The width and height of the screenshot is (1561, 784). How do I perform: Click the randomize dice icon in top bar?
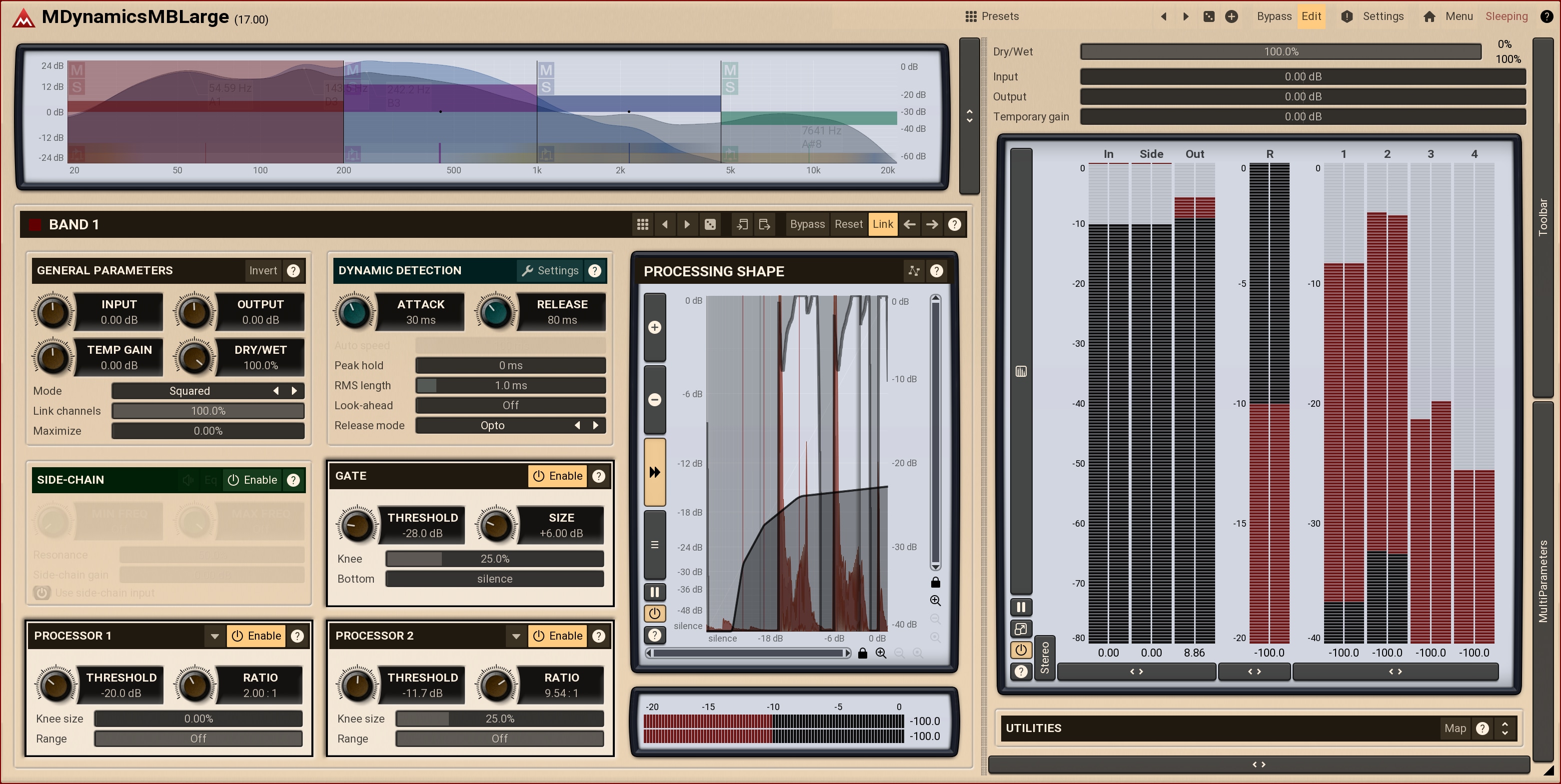click(x=1208, y=16)
